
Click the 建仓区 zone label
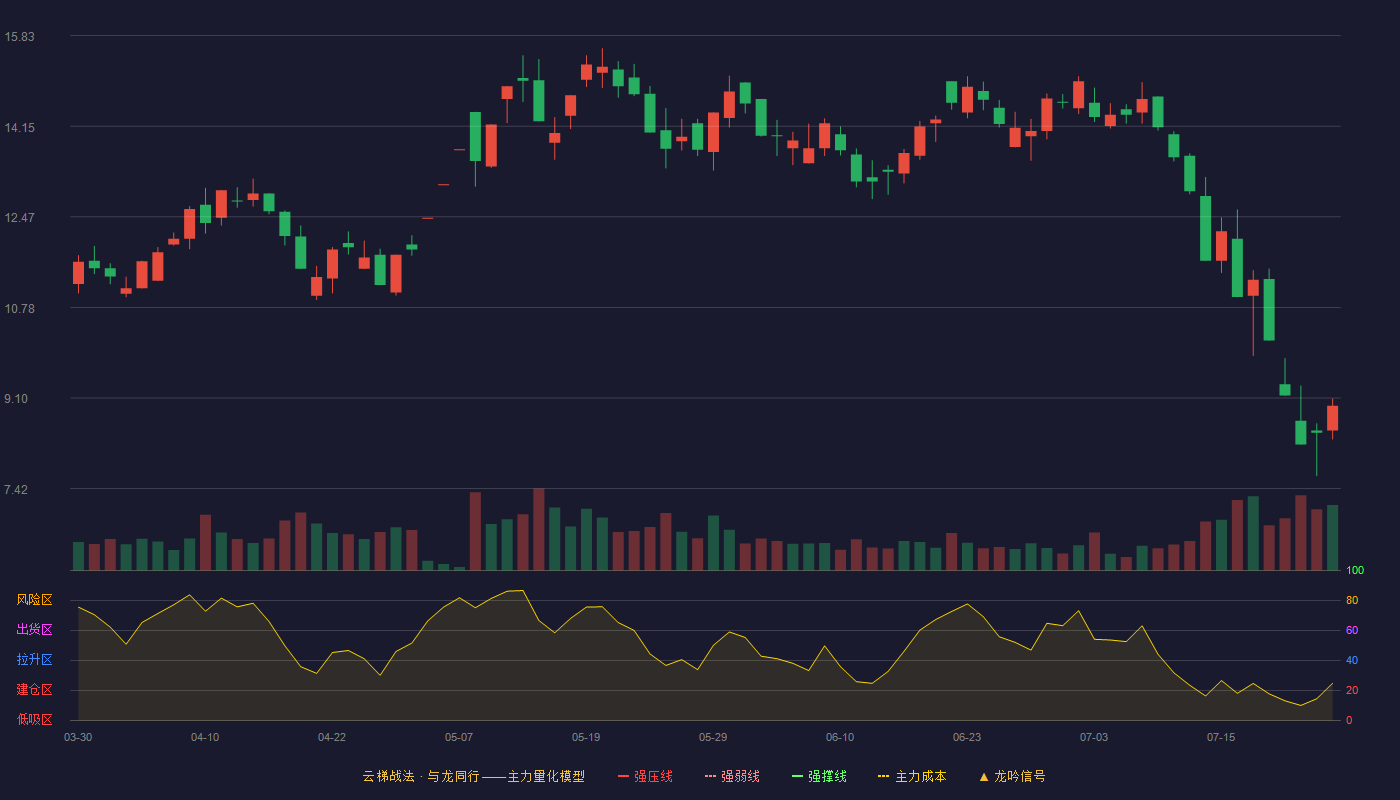tap(34, 690)
